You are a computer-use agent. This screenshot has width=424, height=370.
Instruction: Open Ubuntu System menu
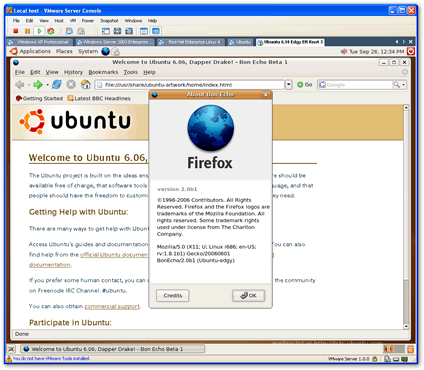88,51
